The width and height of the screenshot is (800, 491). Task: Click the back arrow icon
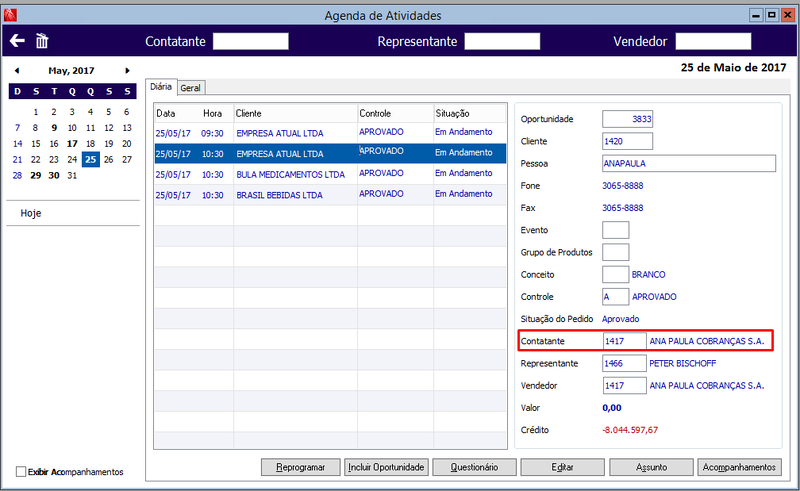(x=17, y=40)
